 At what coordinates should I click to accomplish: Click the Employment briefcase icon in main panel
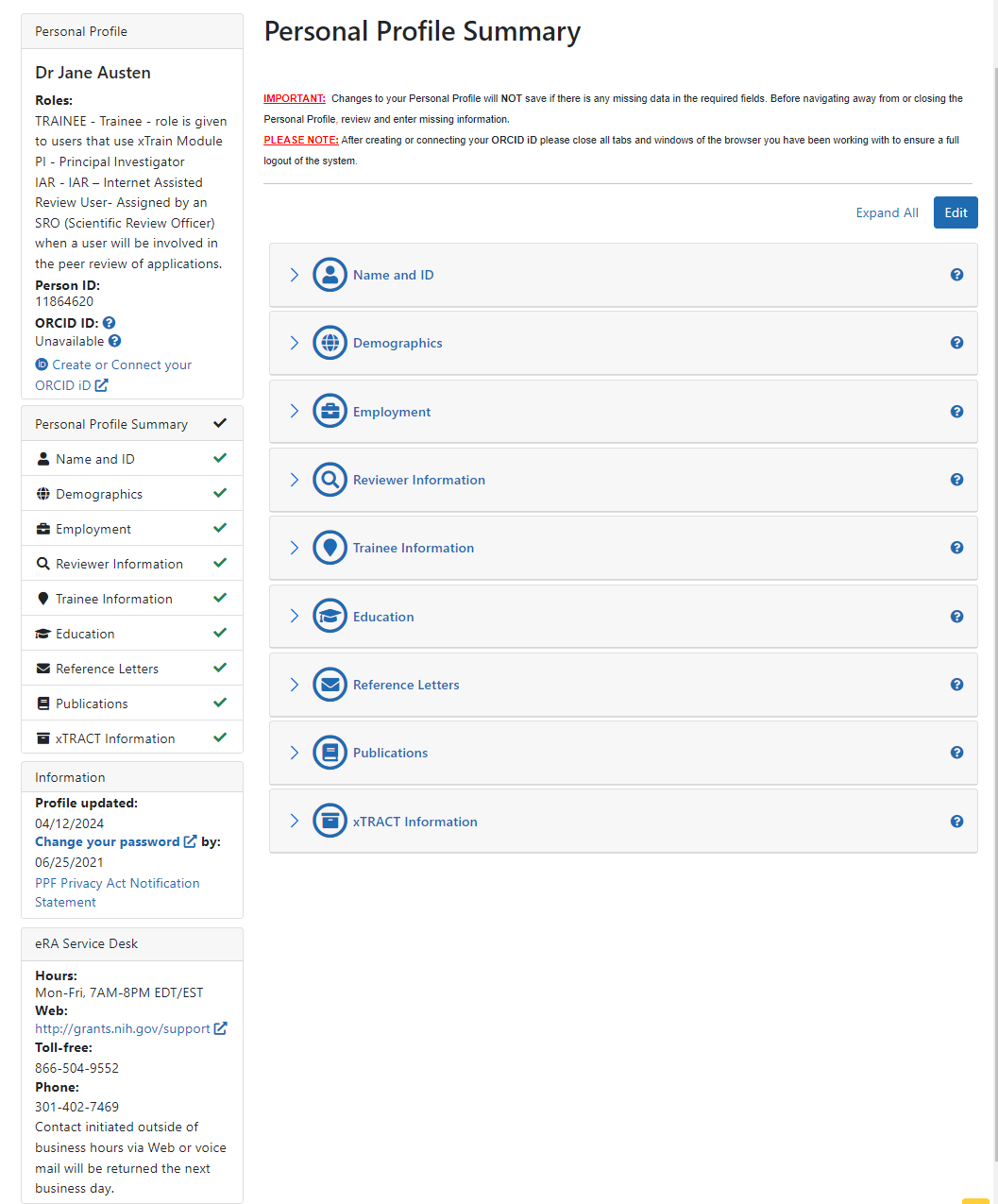tap(330, 412)
